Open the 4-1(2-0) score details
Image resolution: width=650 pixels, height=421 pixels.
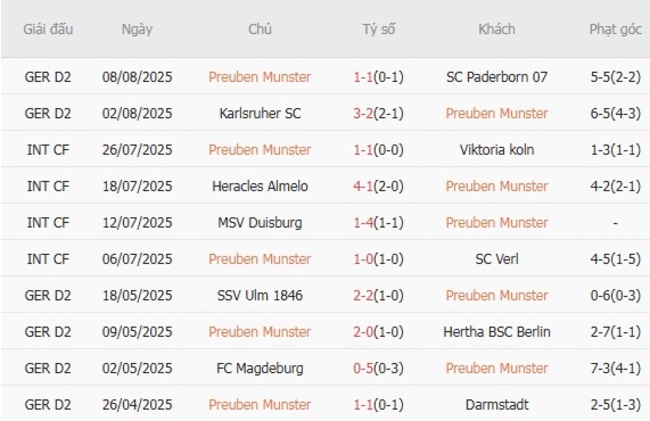pyautogui.click(x=379, y=186)
